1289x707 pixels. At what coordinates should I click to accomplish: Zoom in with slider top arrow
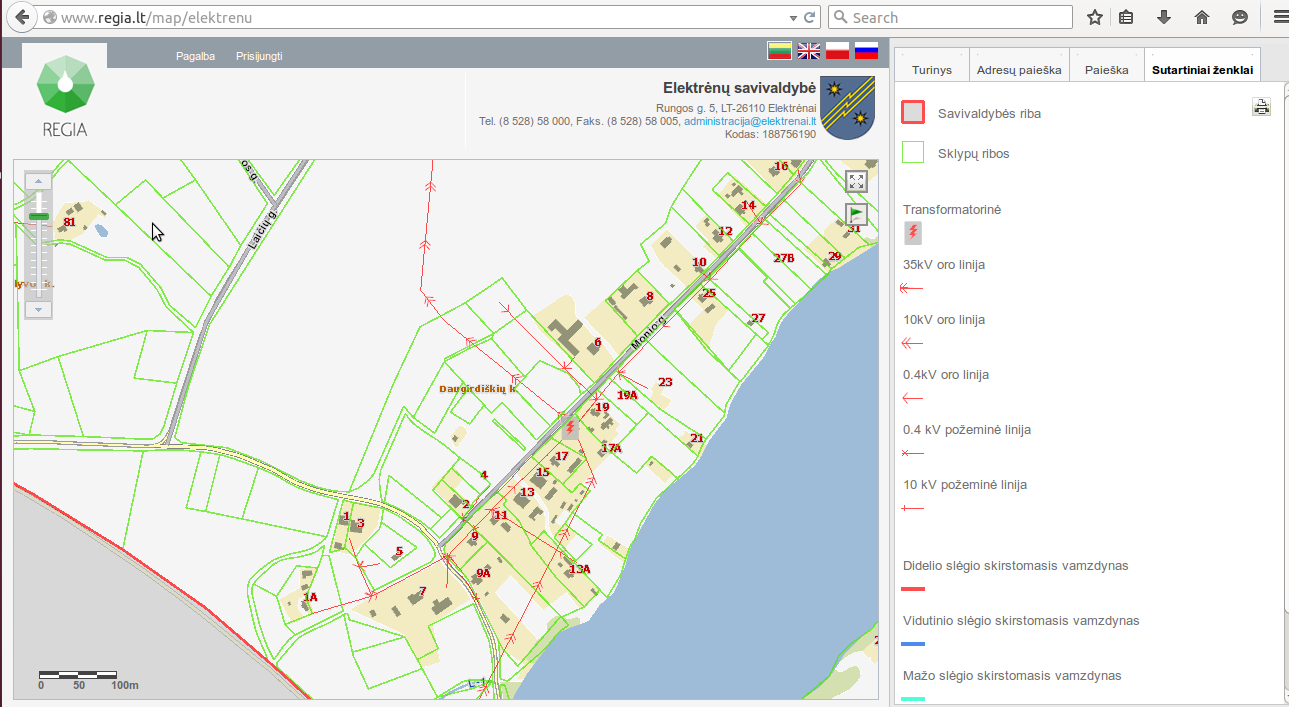point(38,180)
